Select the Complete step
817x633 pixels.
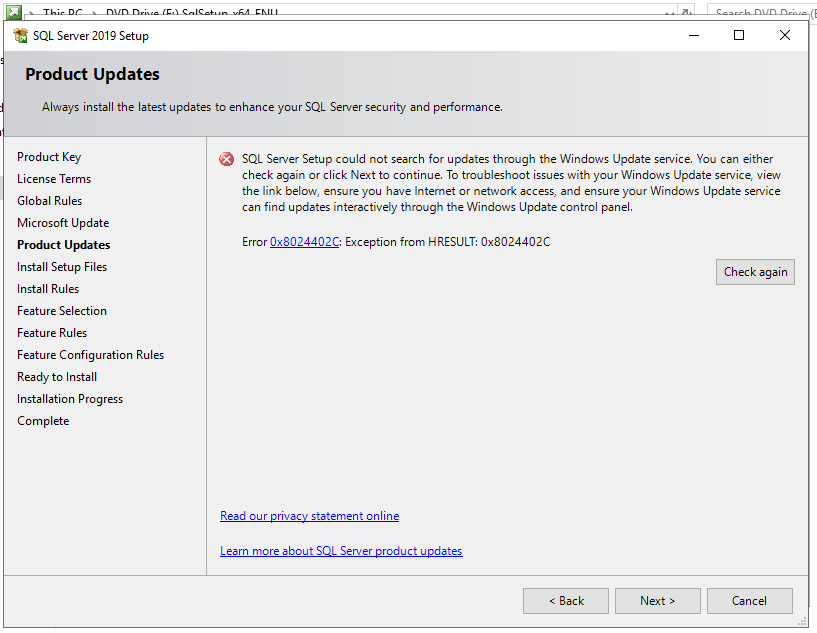43,421
